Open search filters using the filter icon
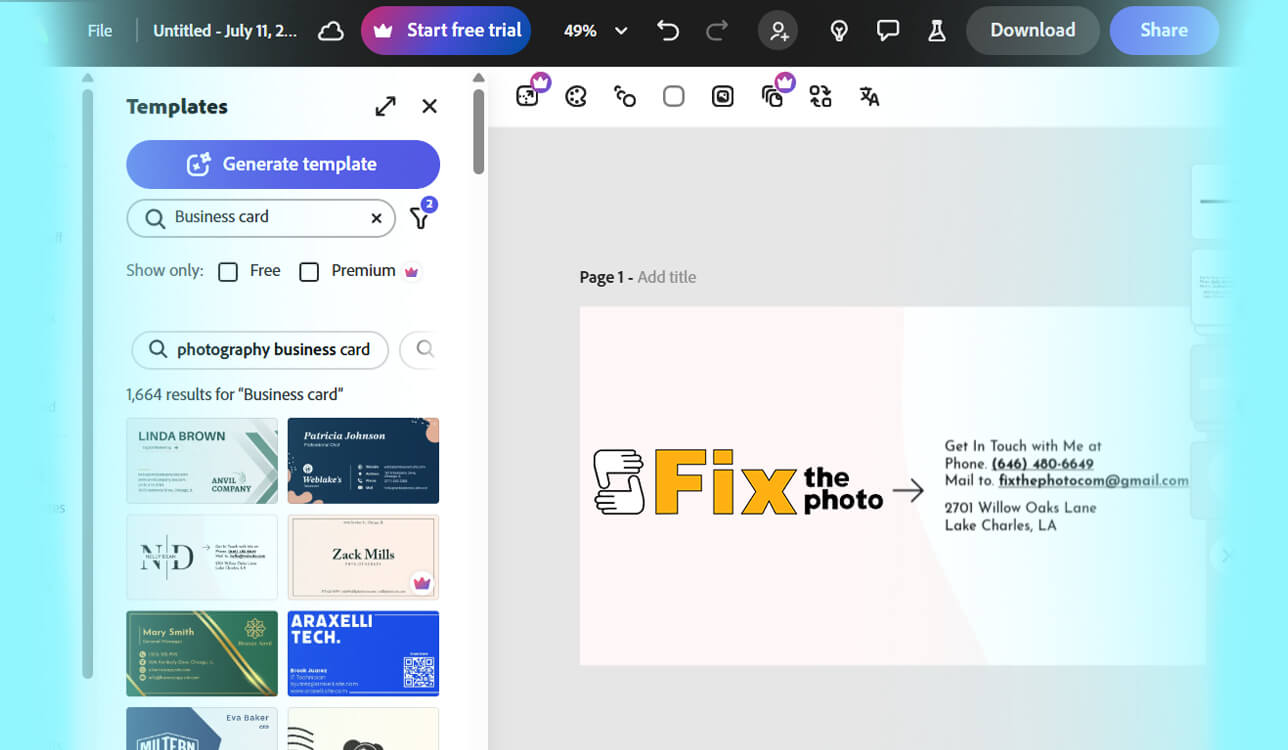 [419, 217]
